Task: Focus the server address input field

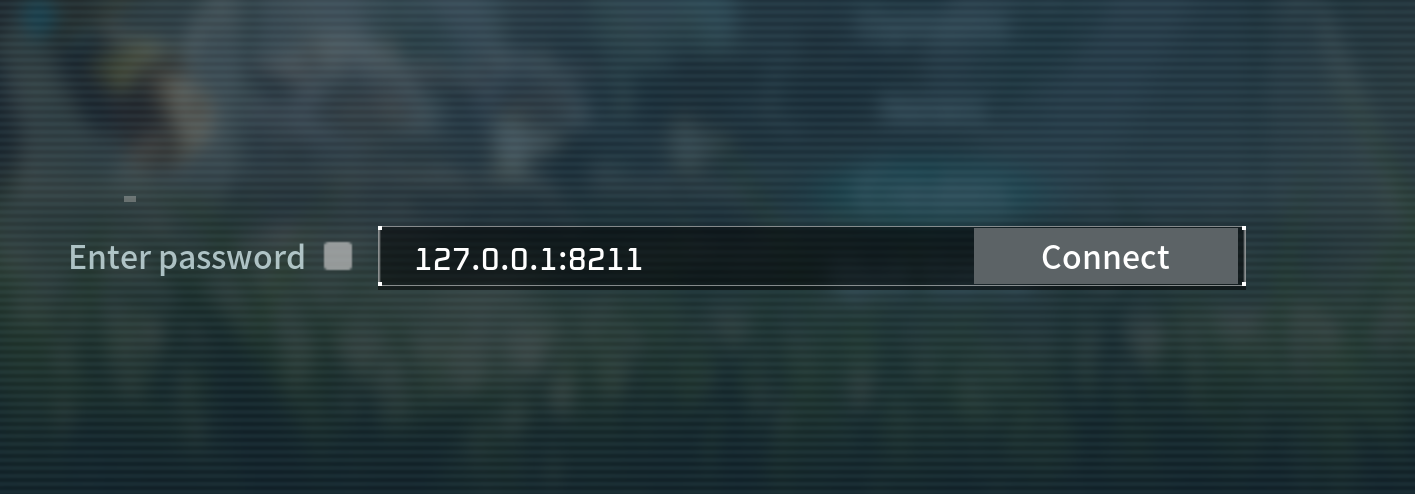Action: 677,257
